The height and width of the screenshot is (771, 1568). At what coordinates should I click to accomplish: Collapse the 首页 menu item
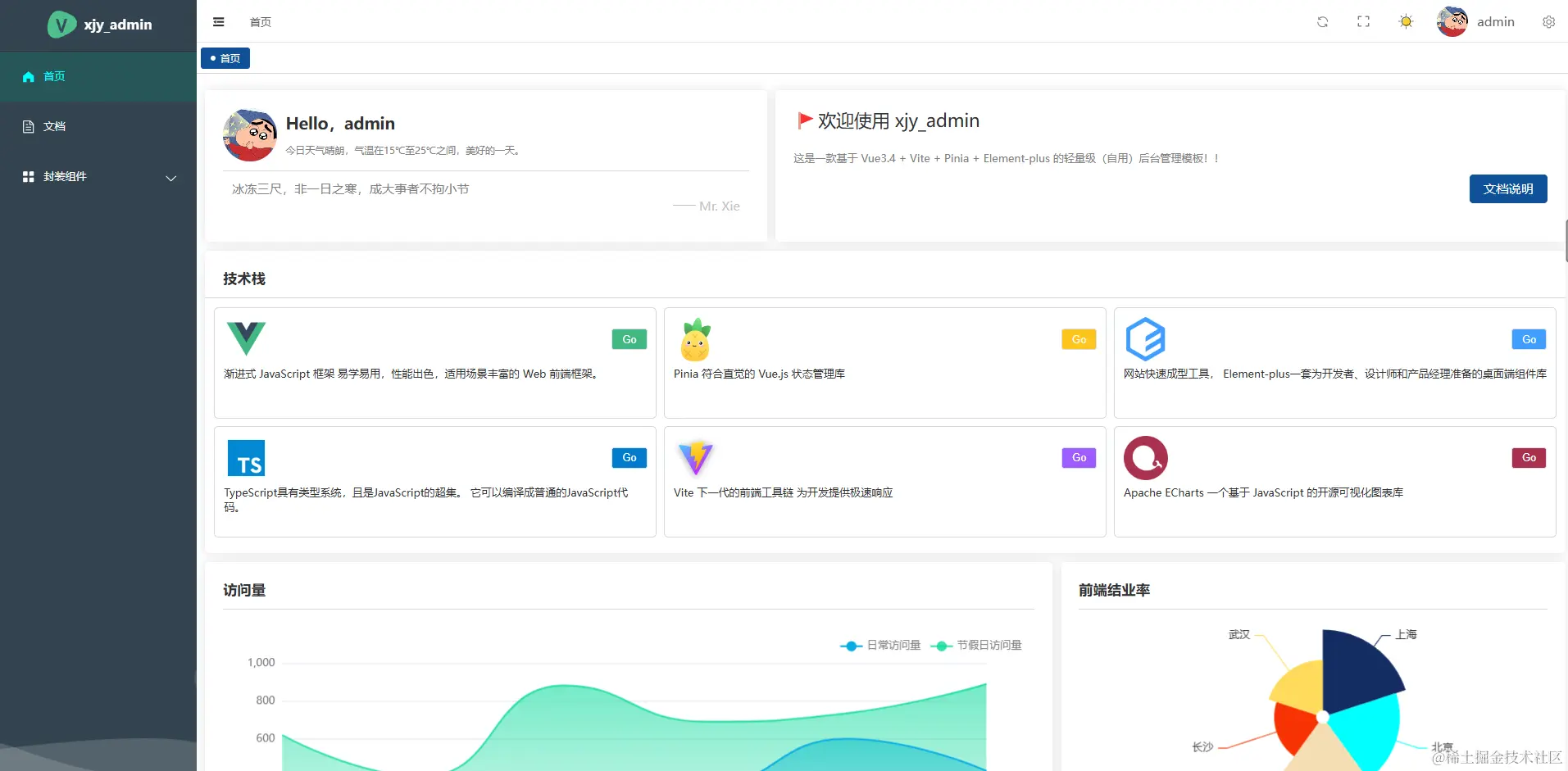(54, 76)
